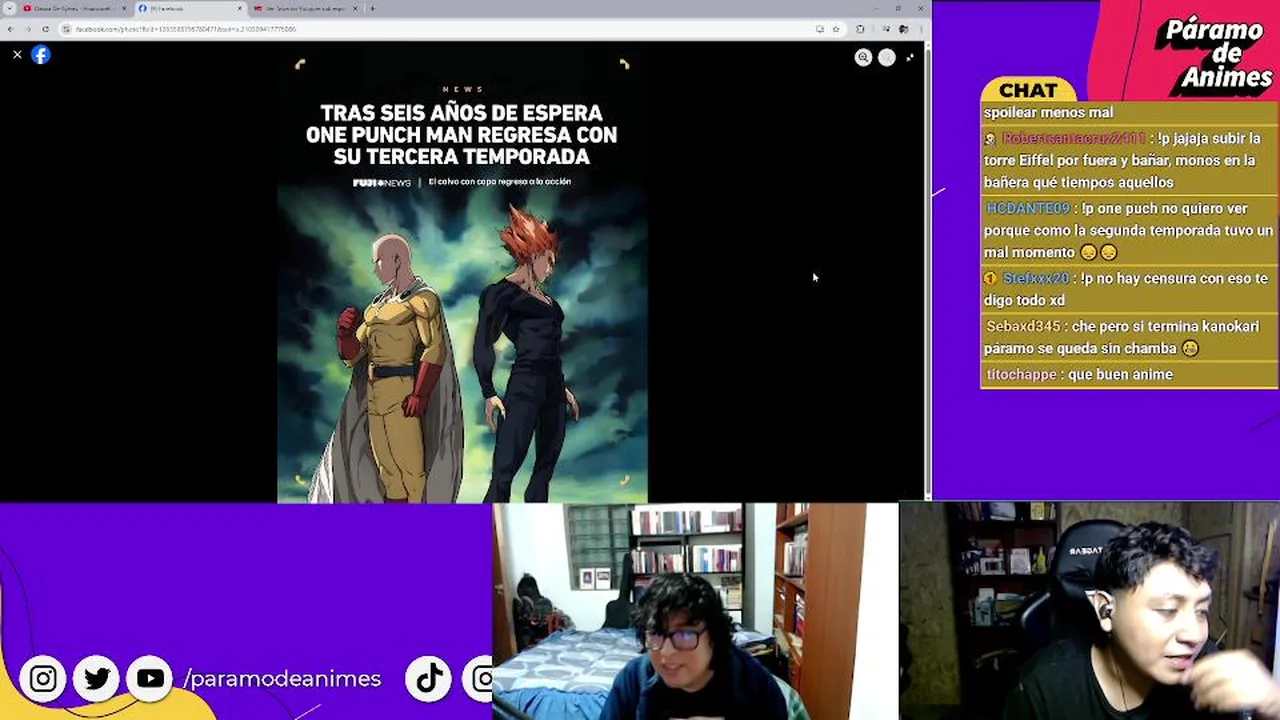Switch to the third browser tab

(x=307, y=8)
